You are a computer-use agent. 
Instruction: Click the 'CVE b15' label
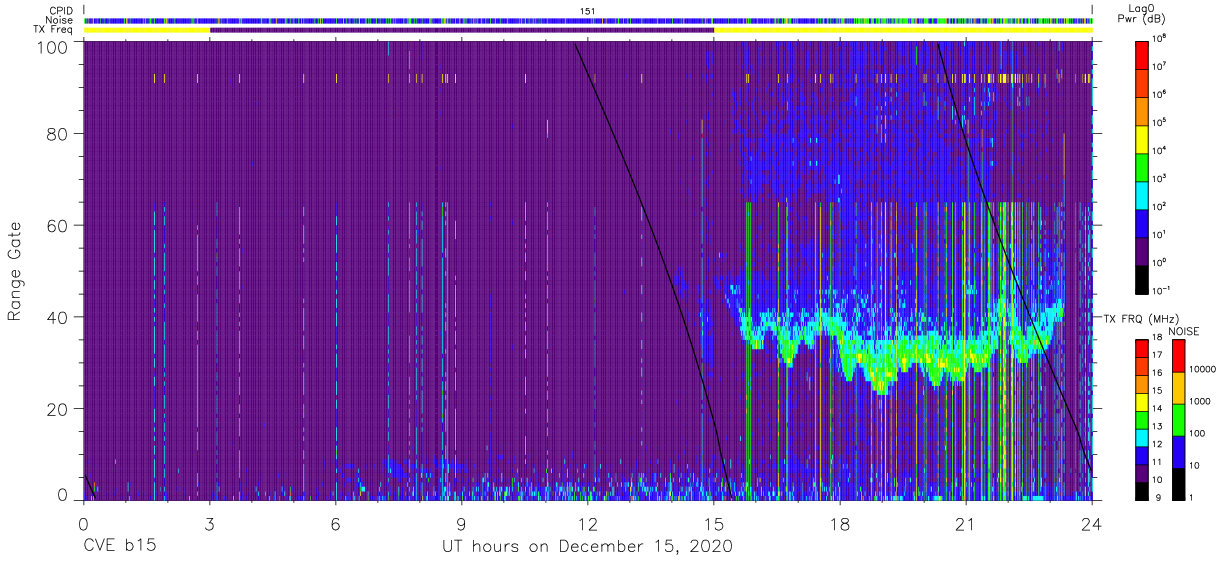click(119, 547)
